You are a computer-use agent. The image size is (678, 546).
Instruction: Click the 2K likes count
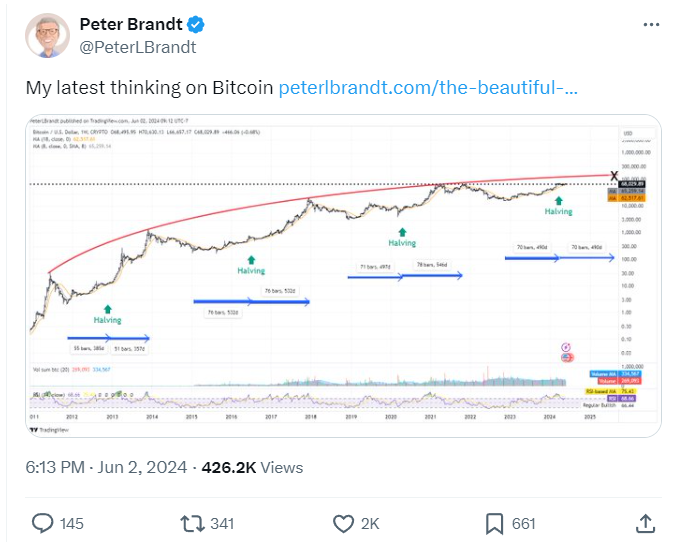pos(370,524)
